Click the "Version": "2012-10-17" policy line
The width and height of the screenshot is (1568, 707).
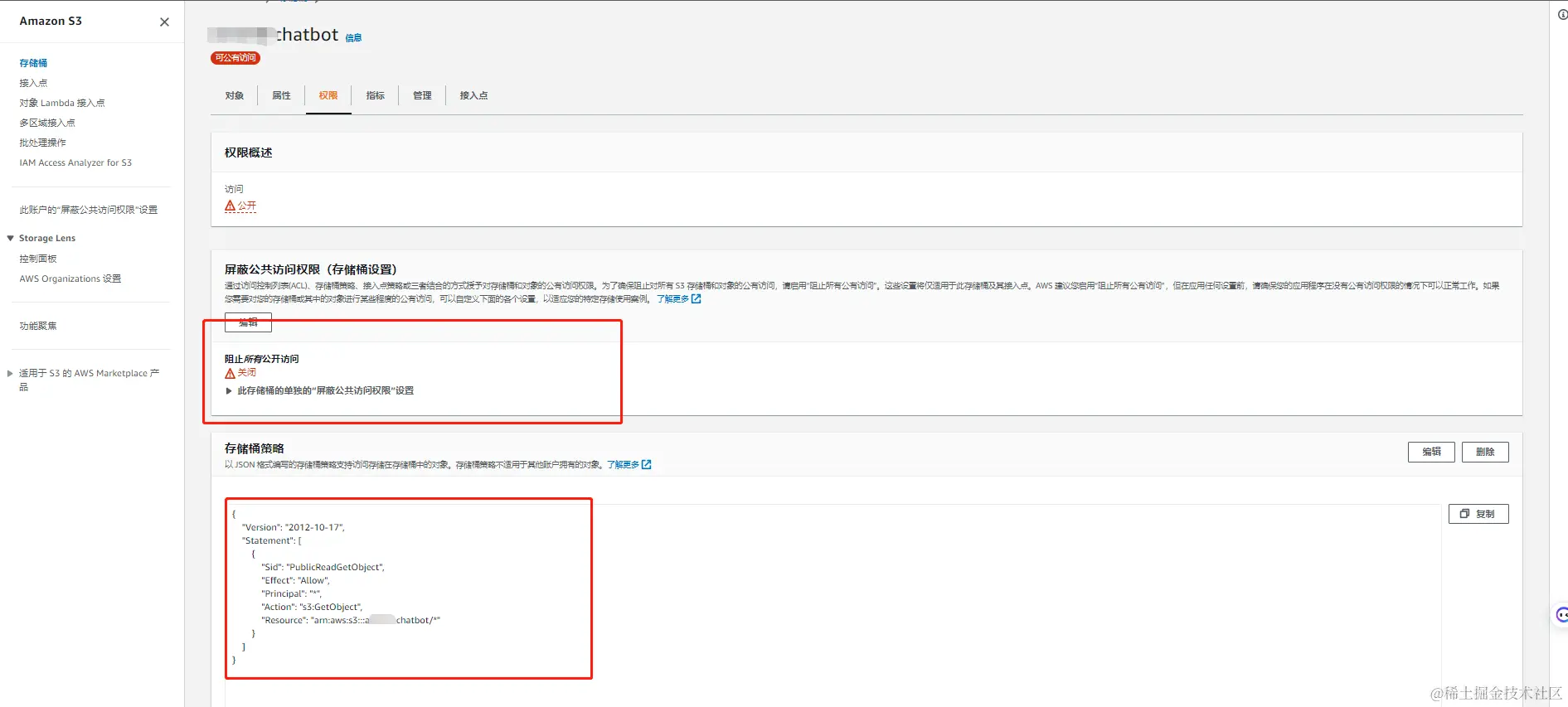tap(294, 527)
